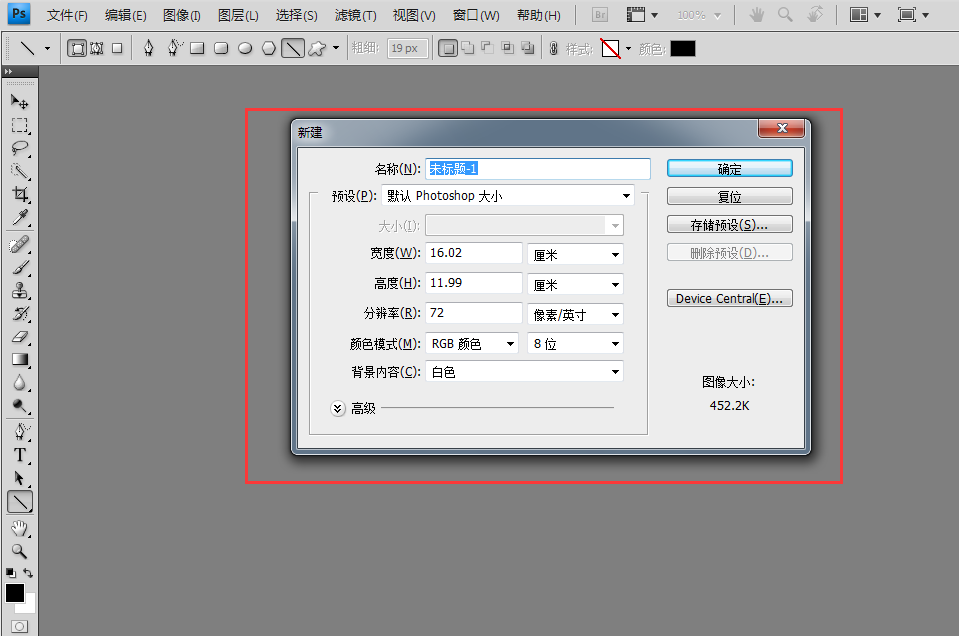Select the Move tool
Image resolution: width=959 pixels, height=636 pixels.
[x=20, y=102]
